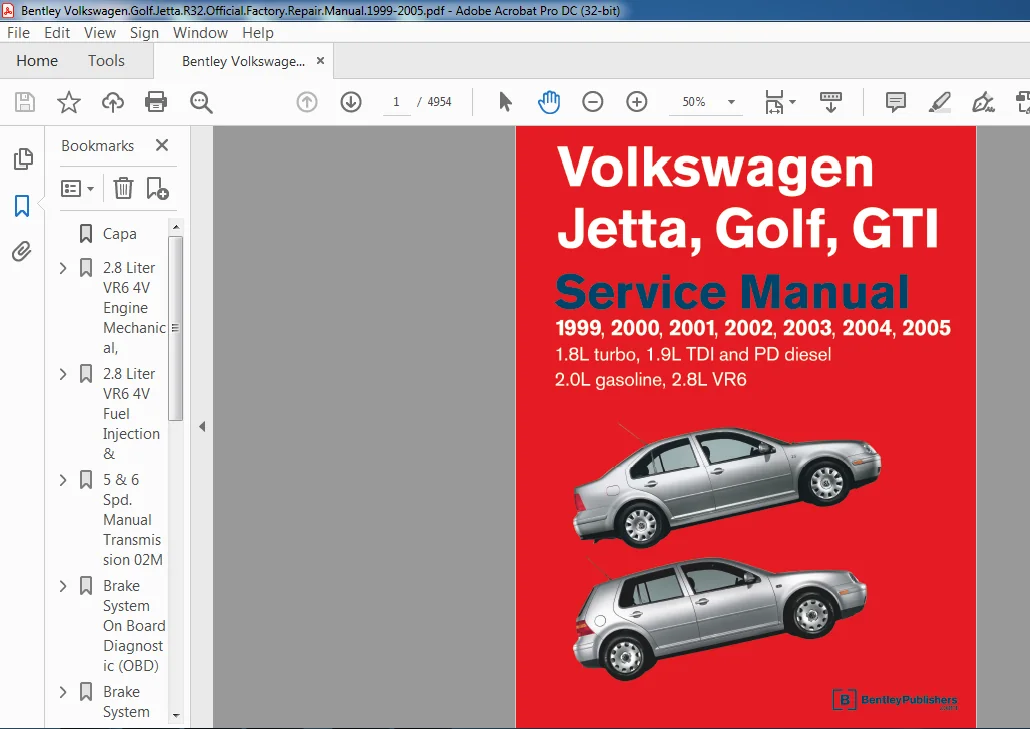The width and height of the screenshot is (1030, 729).
Task: Switch to the Tools tab
Action: pyautogui.click(x=106, y=60)
